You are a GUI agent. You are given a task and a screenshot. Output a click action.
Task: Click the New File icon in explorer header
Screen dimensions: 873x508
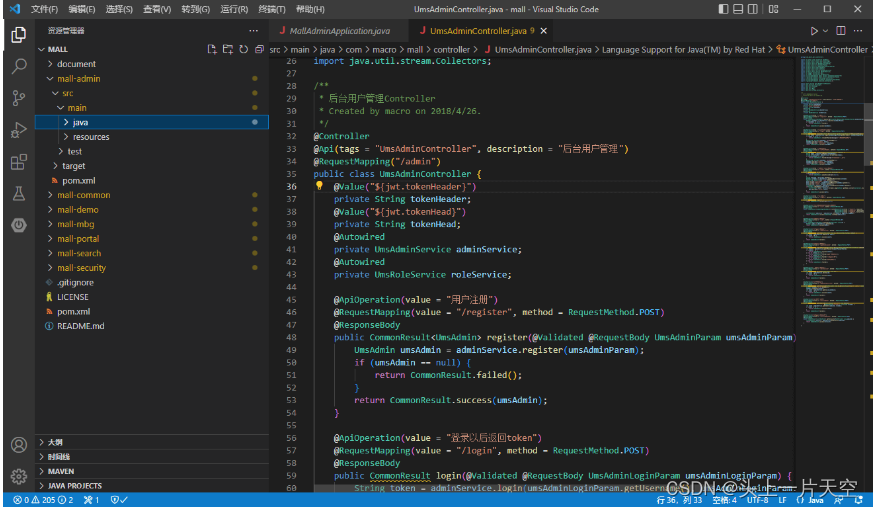coord(212,49)
